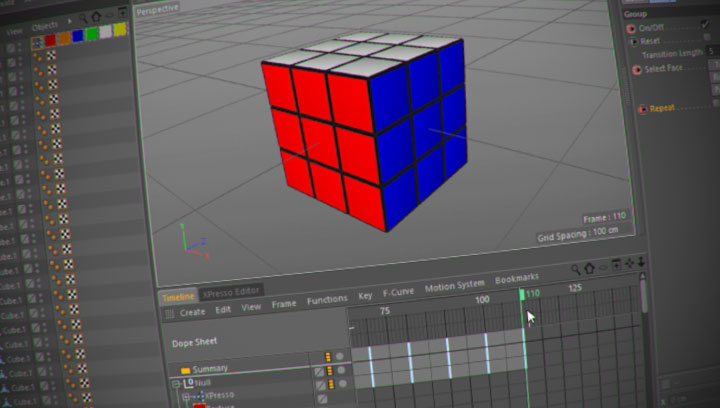Open the Key menu
This screenshot has width=720, height=408.
[x=365, y=296]
